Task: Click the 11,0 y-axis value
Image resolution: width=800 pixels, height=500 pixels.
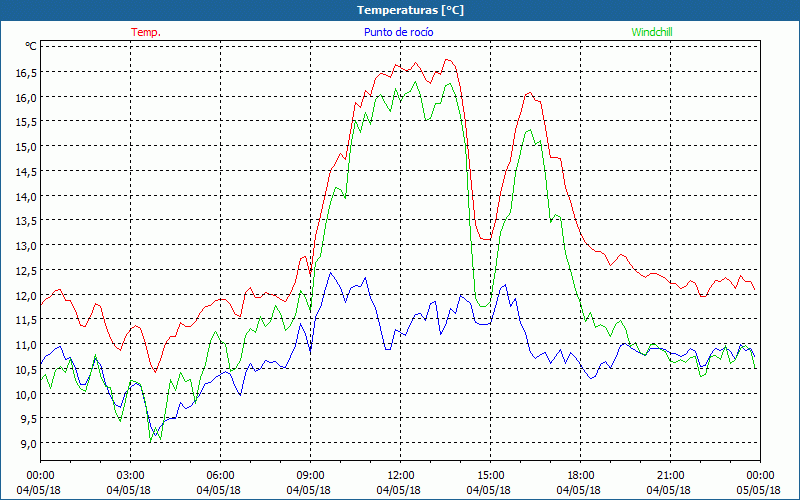Action: point(26,345)
